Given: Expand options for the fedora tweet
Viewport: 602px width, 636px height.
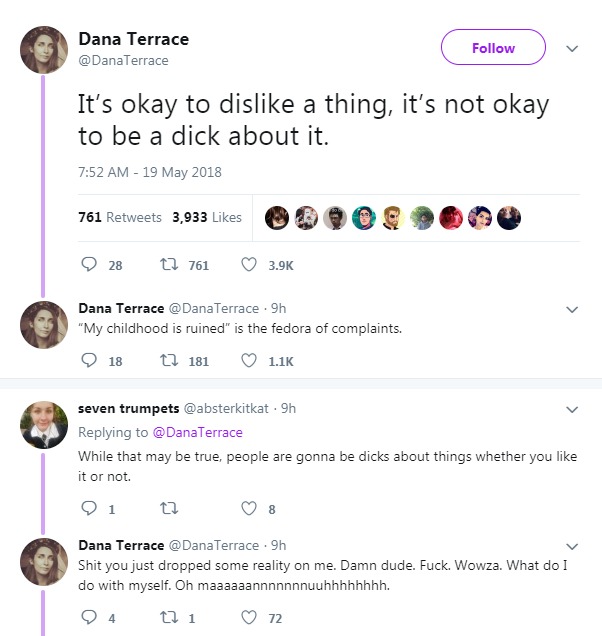Looking at the screenshot, I should [572, 309].
